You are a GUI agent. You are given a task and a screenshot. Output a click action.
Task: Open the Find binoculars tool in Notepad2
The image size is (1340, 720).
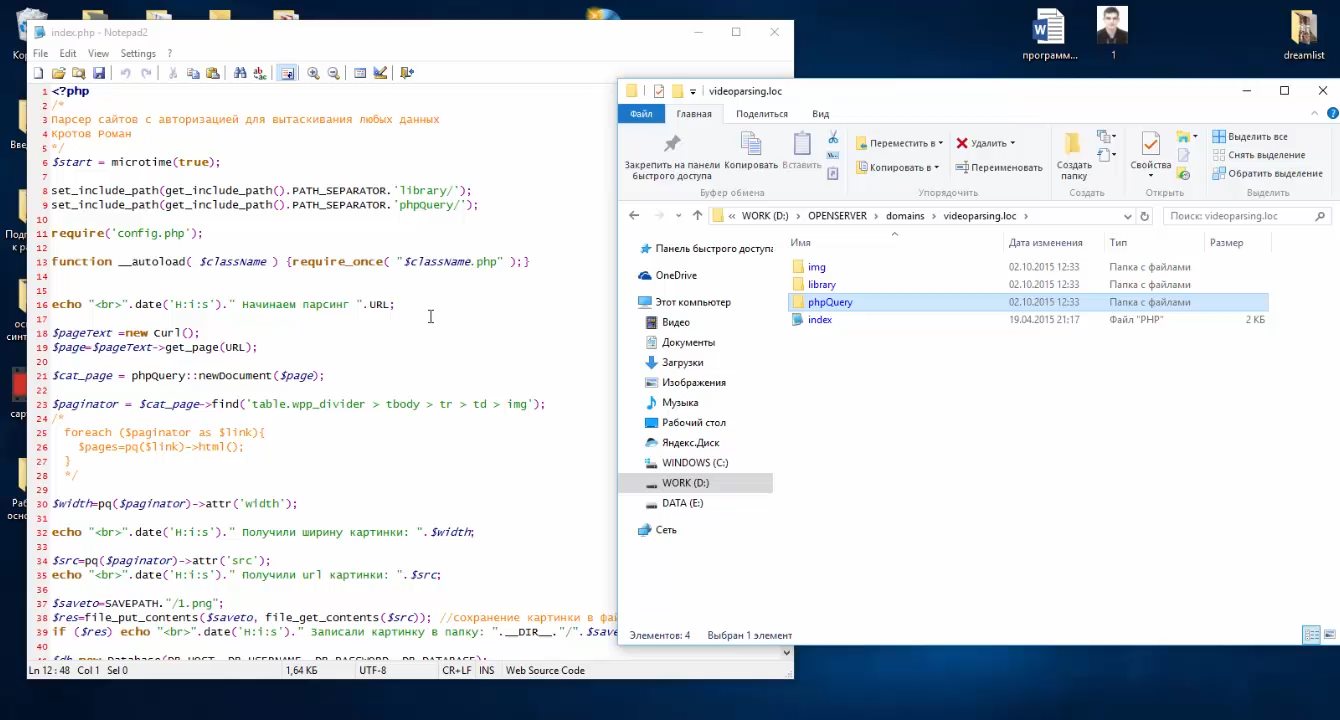(240, 73)
